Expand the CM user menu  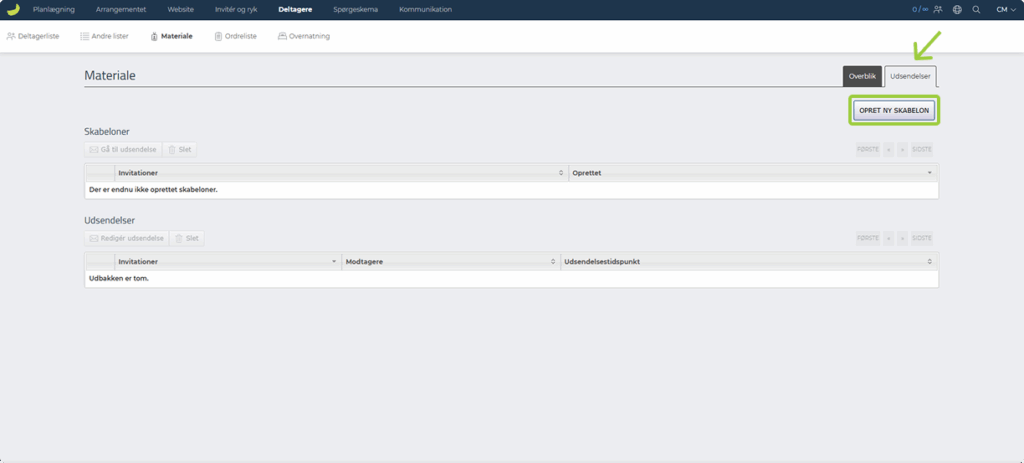pyautogui.click(x=1006, y=10)
